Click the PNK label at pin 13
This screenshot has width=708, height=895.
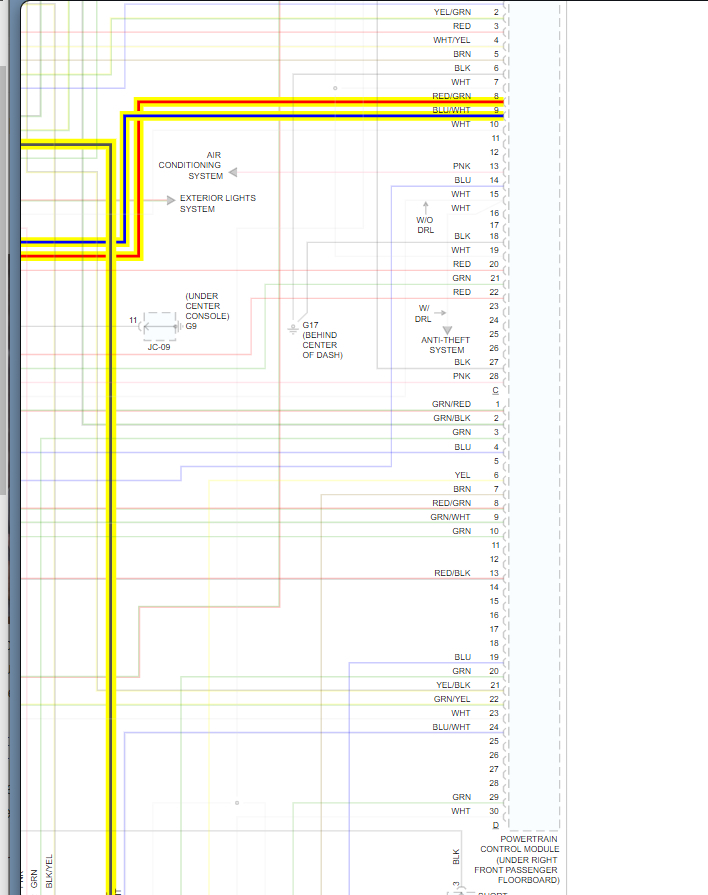click(462, 166)
